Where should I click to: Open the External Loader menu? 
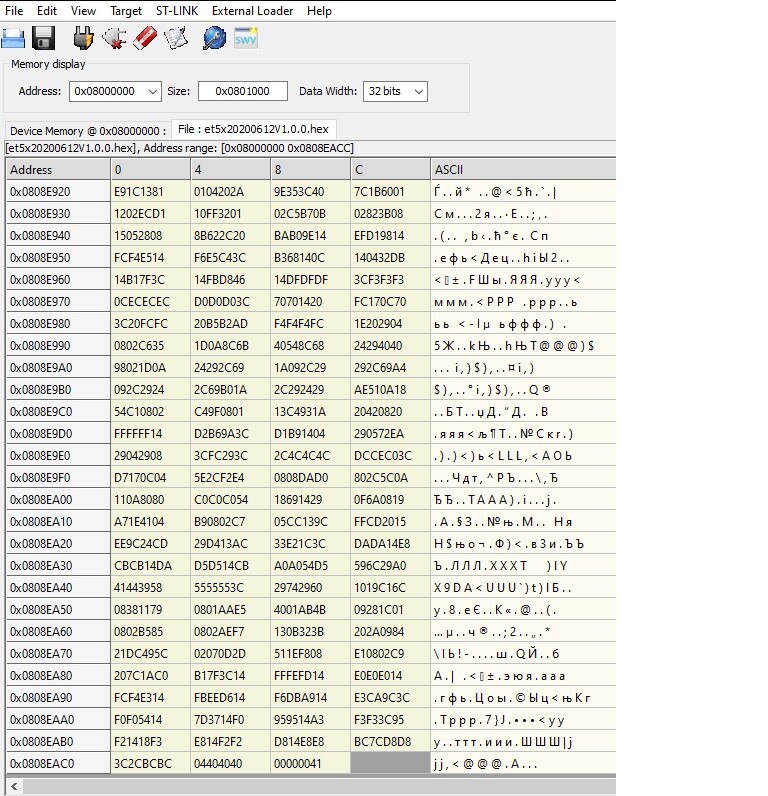point(252,11)
